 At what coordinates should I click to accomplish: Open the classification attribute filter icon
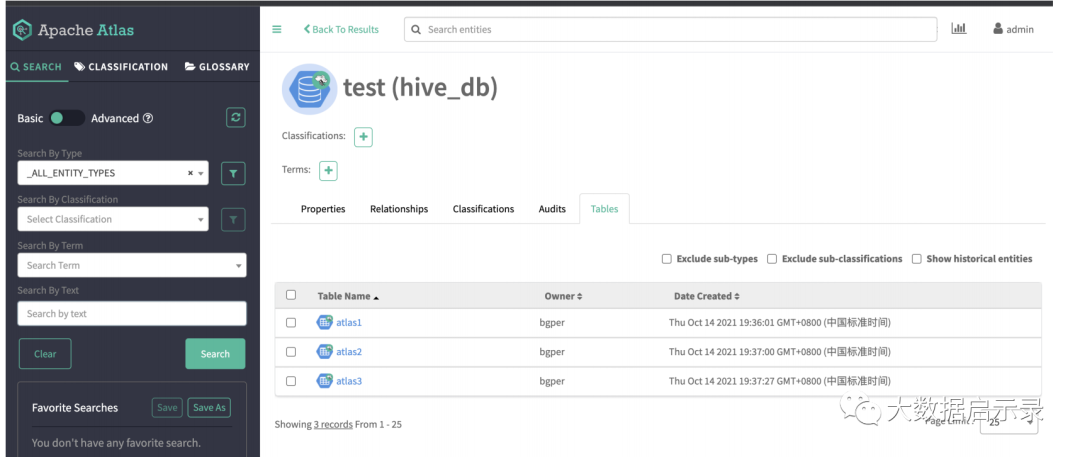[233, 220]
